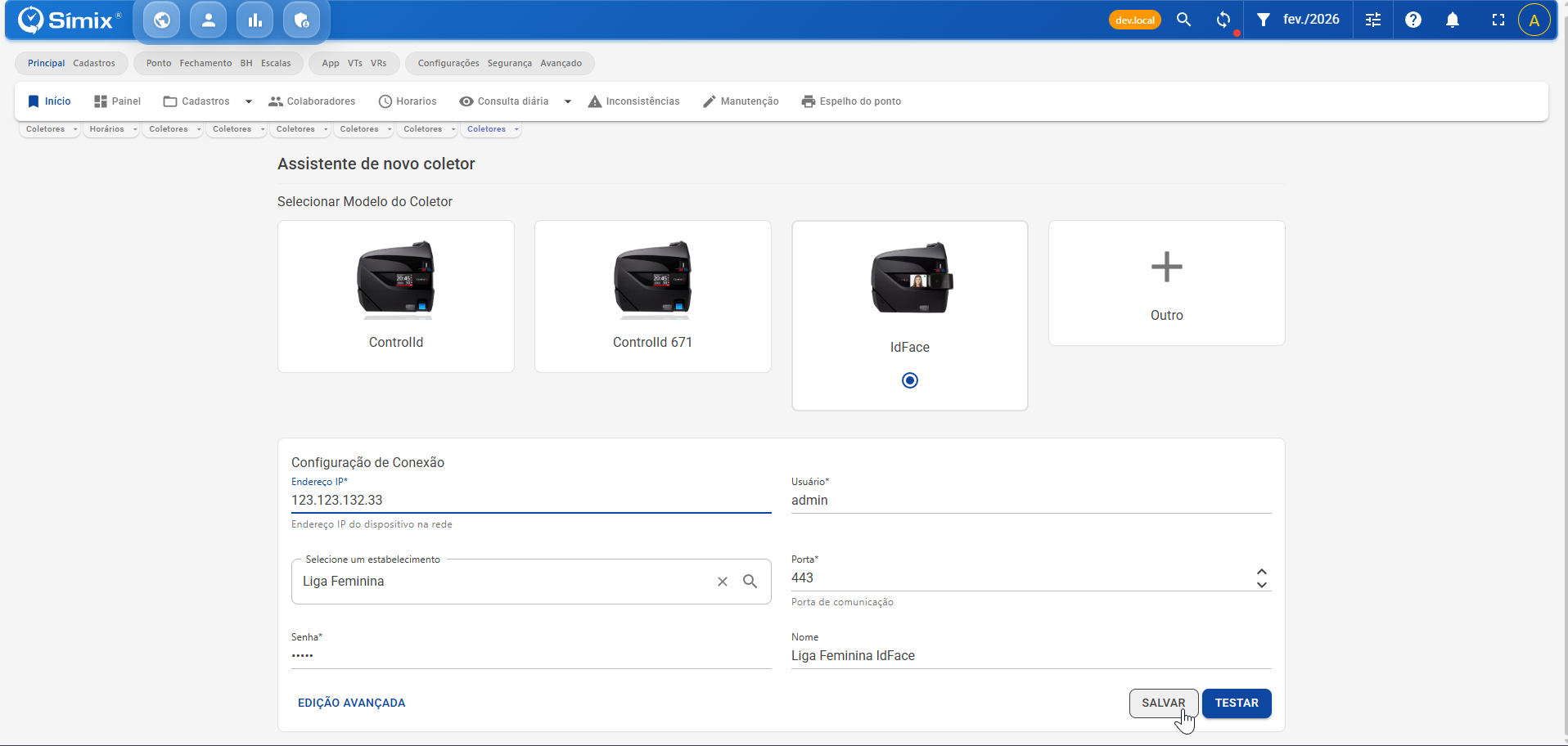This screenshot has height=746, width=1568.
Task: Open the notifications bell
Action: click(1453, 20)
